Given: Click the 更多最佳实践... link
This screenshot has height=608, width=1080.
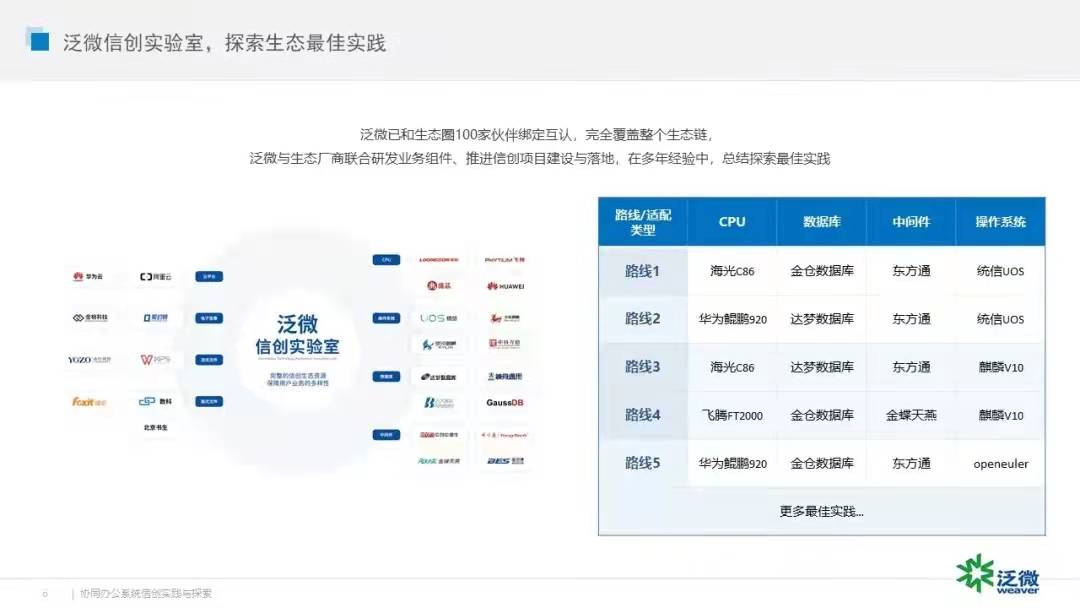Looking at the screenshot, I should 821,512.
